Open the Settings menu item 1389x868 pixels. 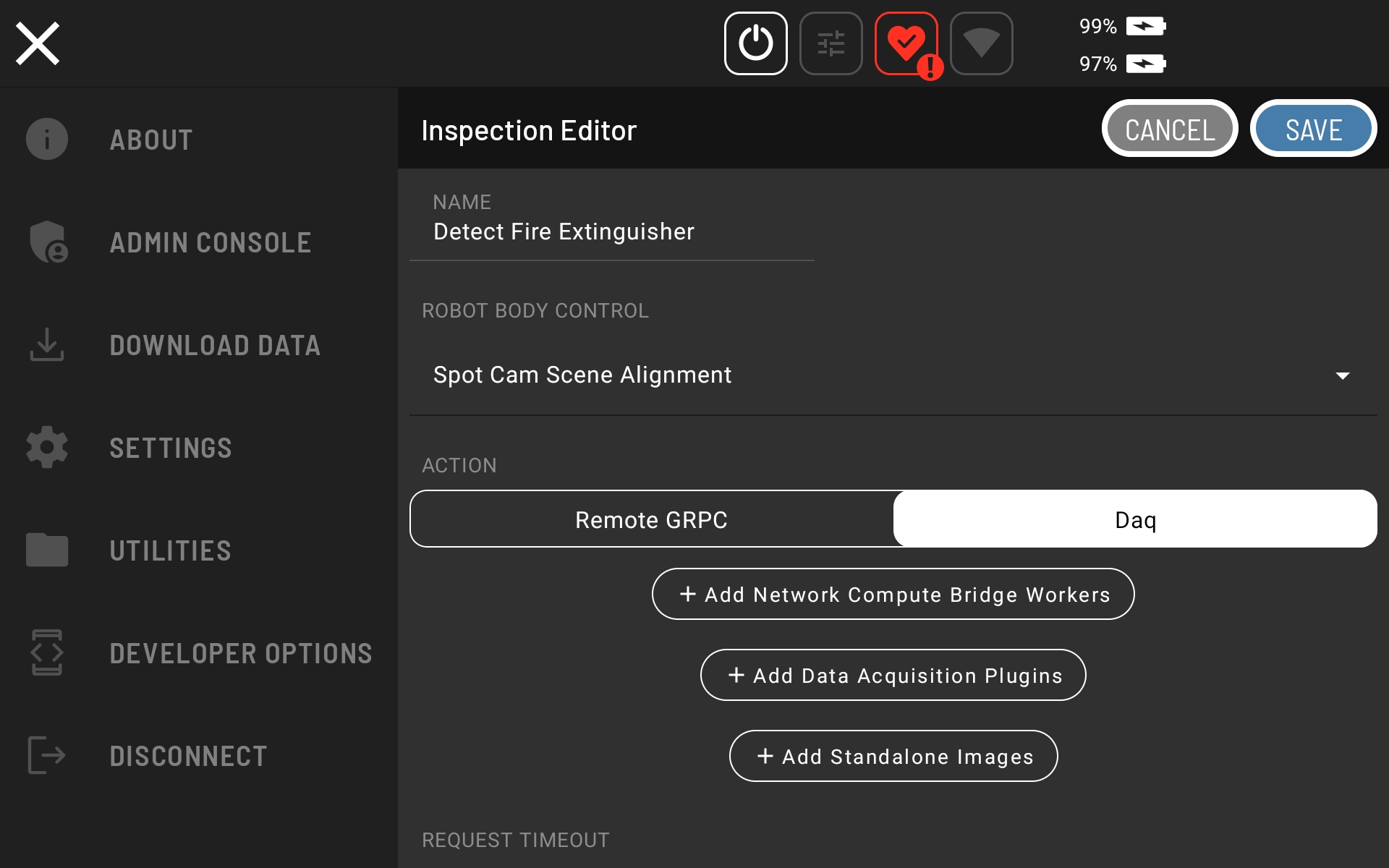click(171, 448)
